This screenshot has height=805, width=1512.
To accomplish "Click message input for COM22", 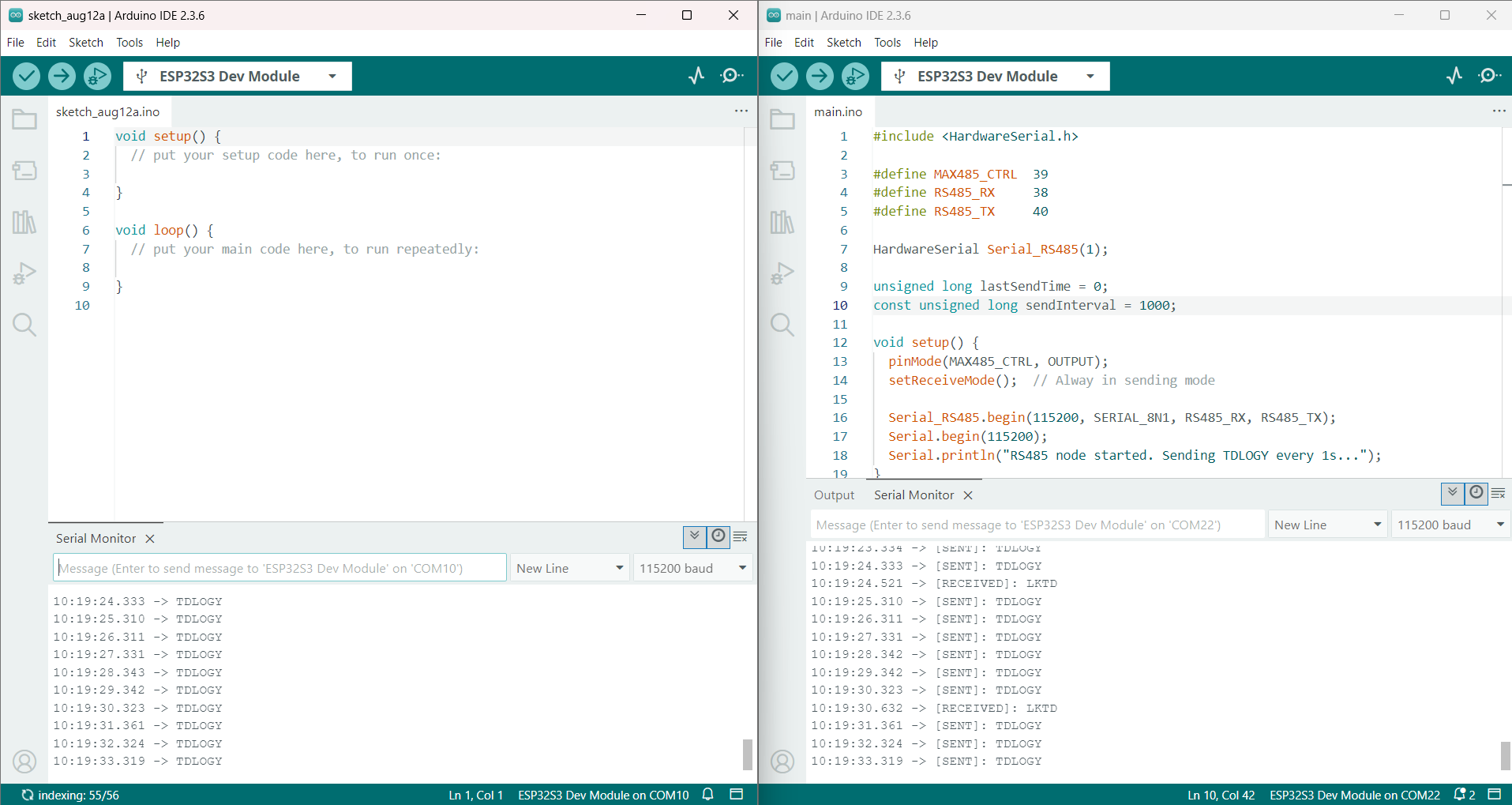I will [x=1037, y=525].
